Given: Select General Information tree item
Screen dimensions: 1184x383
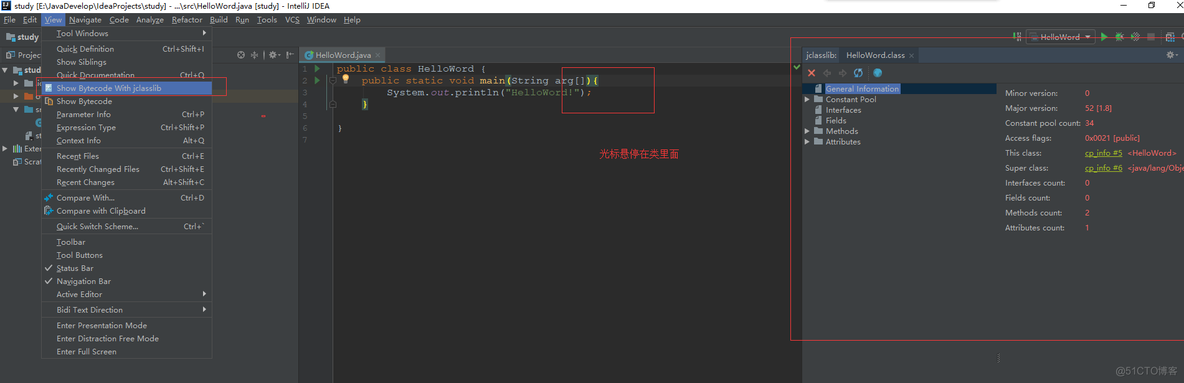Looking at the screenshot, I should coord(862,88).
